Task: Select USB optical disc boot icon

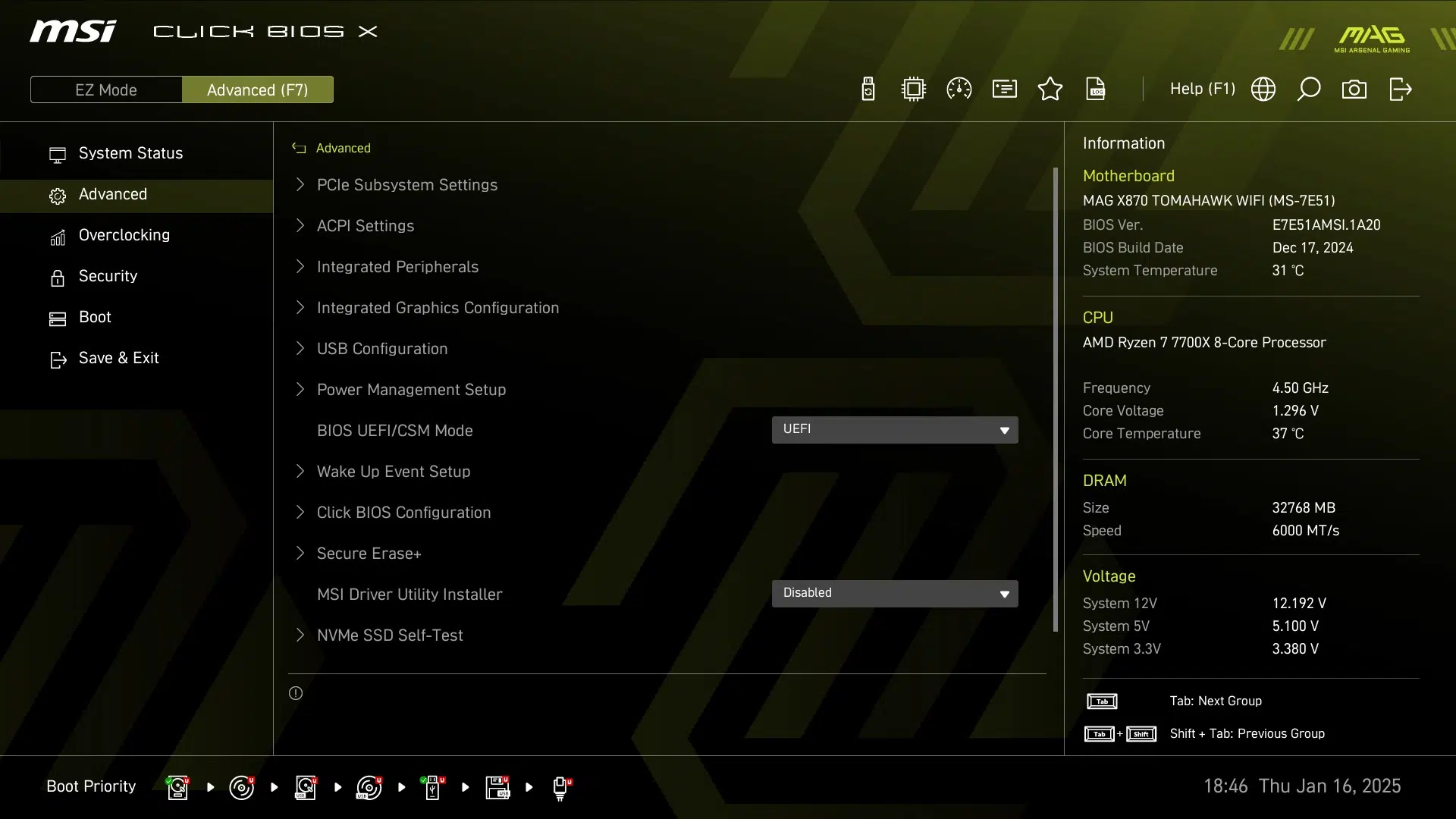Action: click(369, 787)
